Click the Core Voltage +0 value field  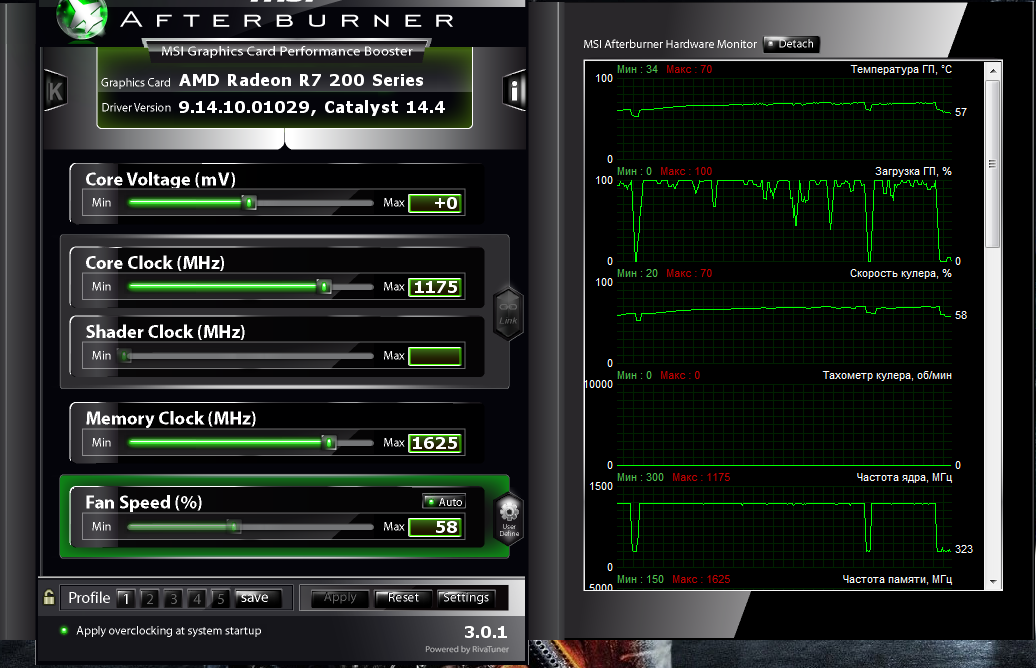pyautogui.click(x=435, y=204)
